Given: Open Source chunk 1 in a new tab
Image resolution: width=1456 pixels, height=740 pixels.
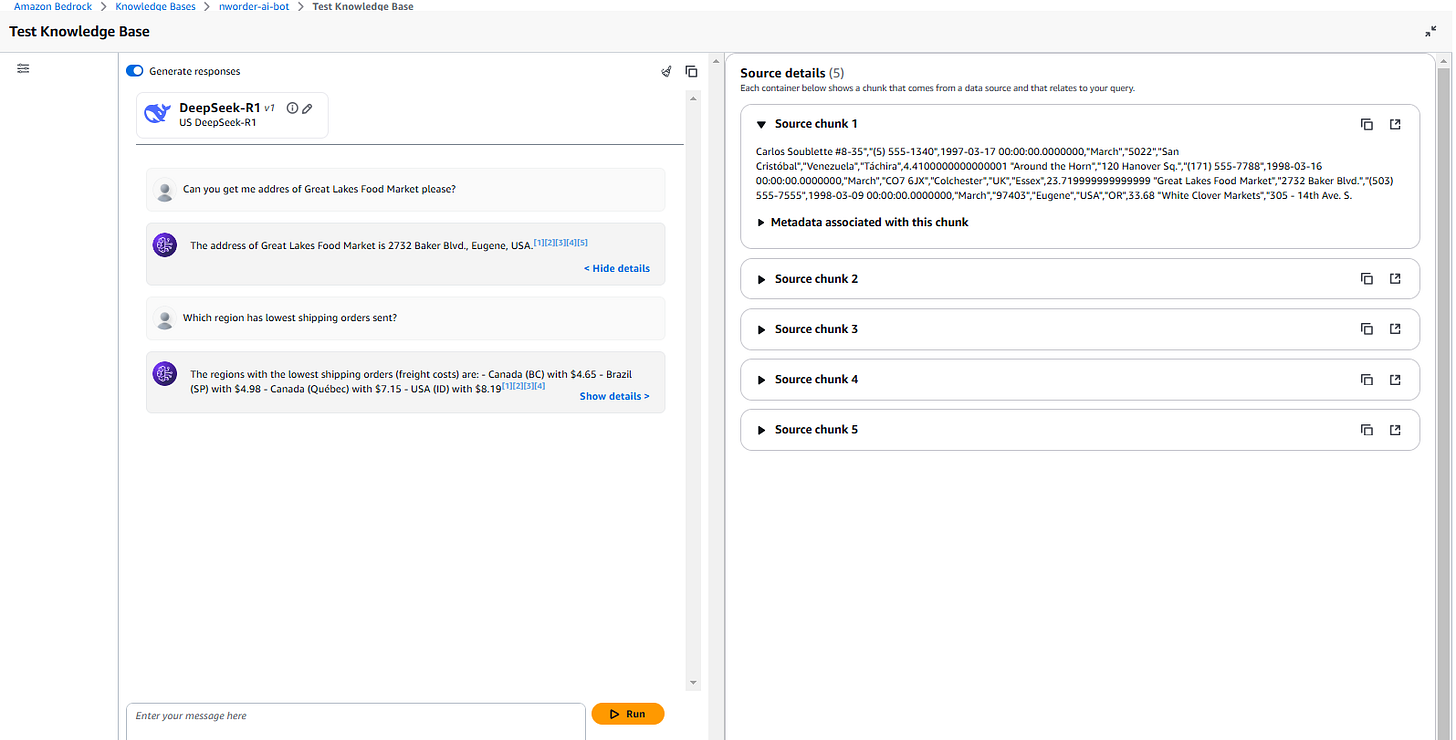Looking at the screenshot, I should point(1395,124).
